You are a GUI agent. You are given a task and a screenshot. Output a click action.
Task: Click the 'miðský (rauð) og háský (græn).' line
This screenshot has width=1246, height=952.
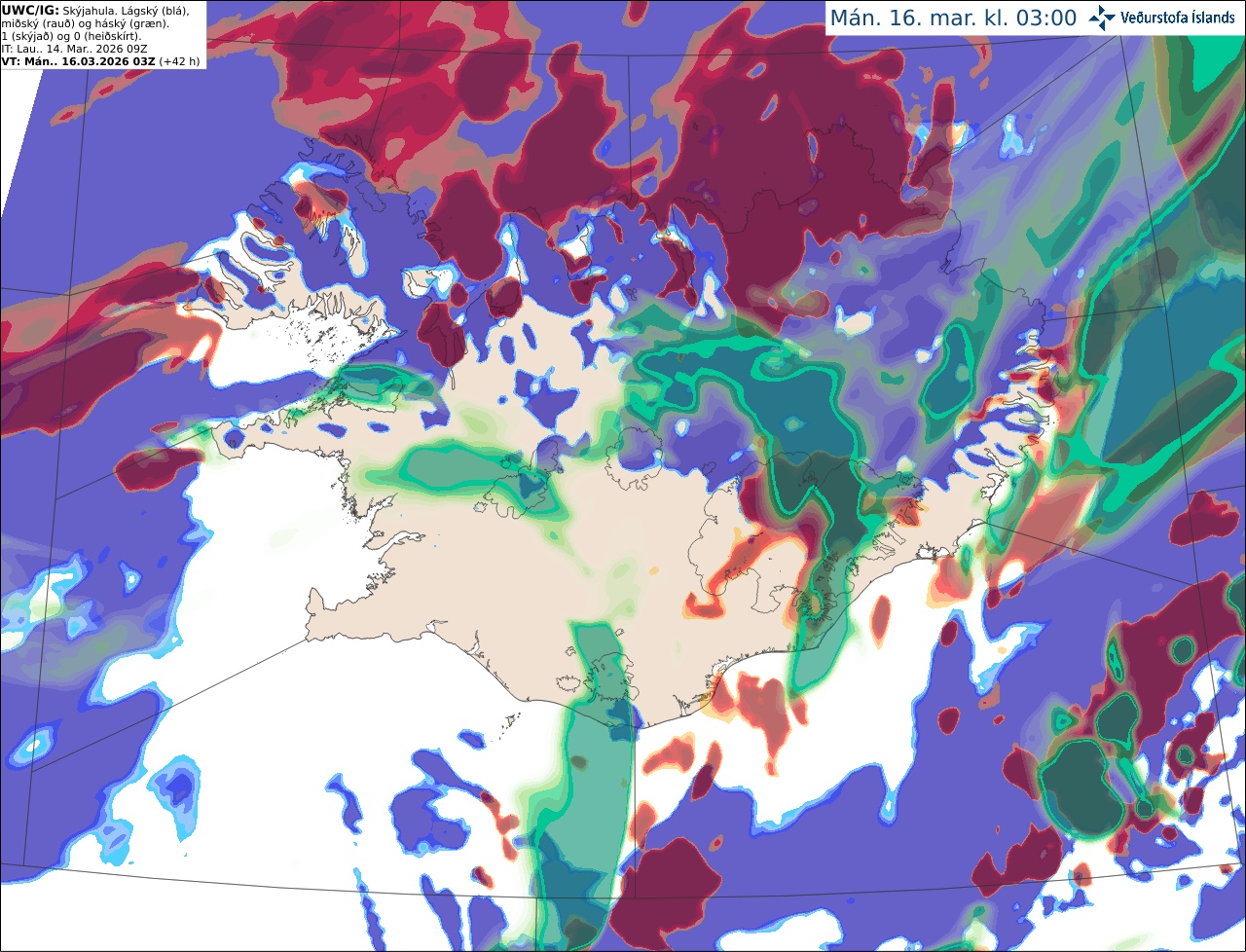[x=86, y=23]
